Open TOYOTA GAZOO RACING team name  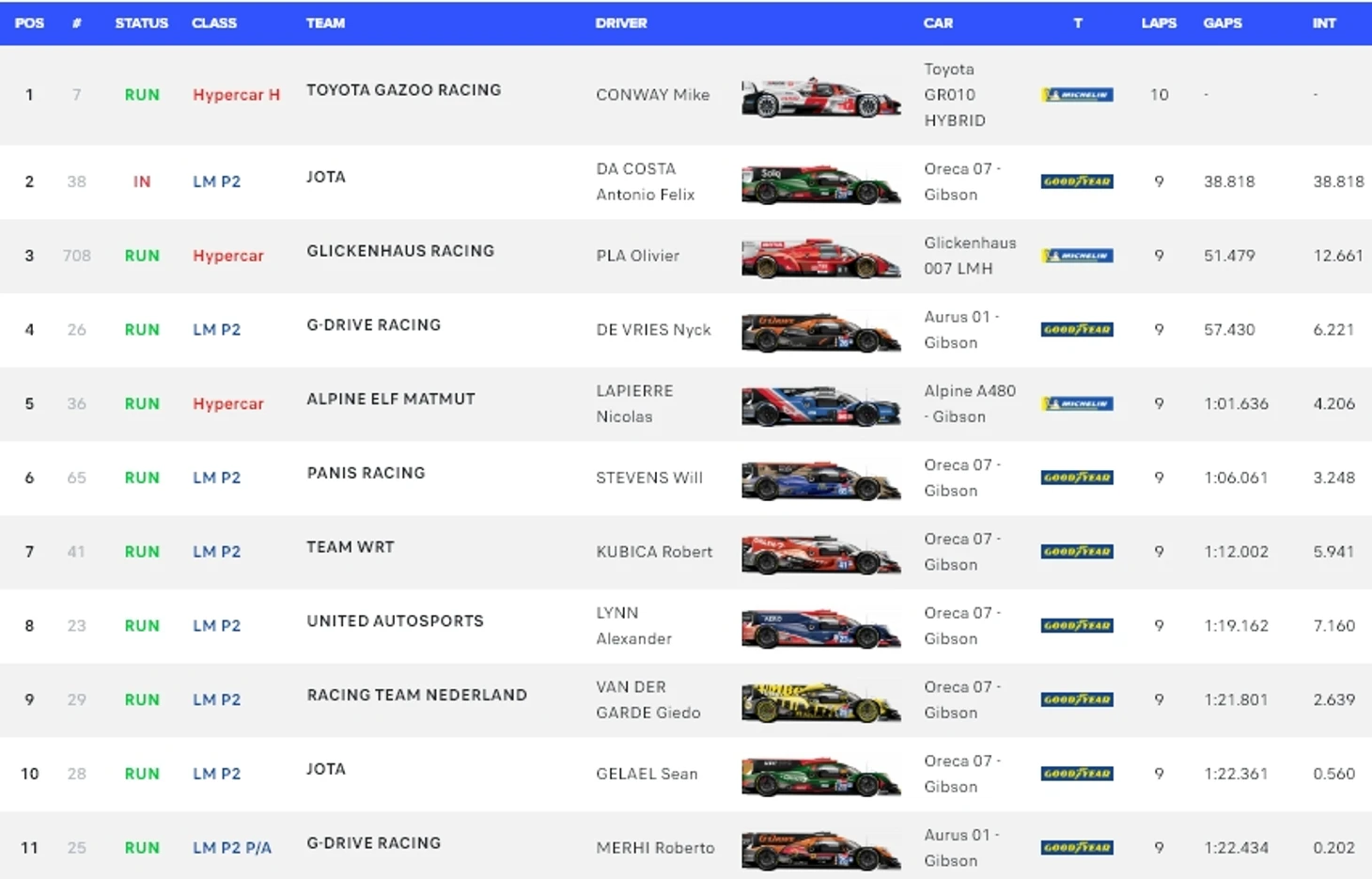click(x=404, y=90)
